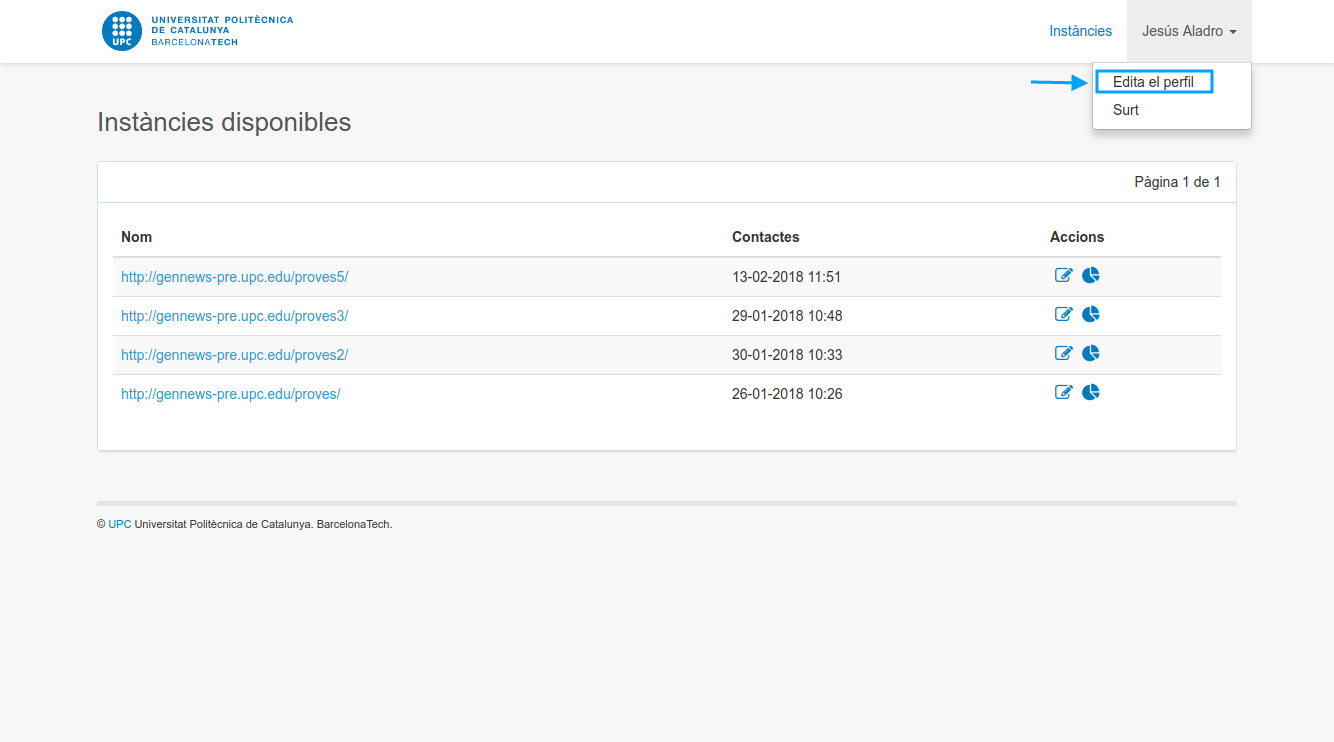Choose 'Surt' to log out
Screen dimensions: 1334x742
point(1126,110)
